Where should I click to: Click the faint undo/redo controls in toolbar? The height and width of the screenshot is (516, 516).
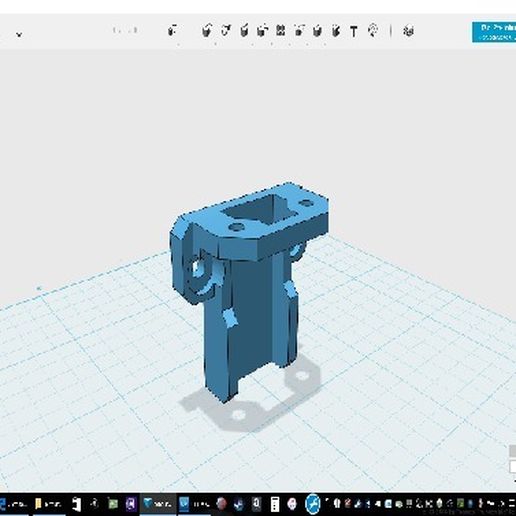(125, 31)
